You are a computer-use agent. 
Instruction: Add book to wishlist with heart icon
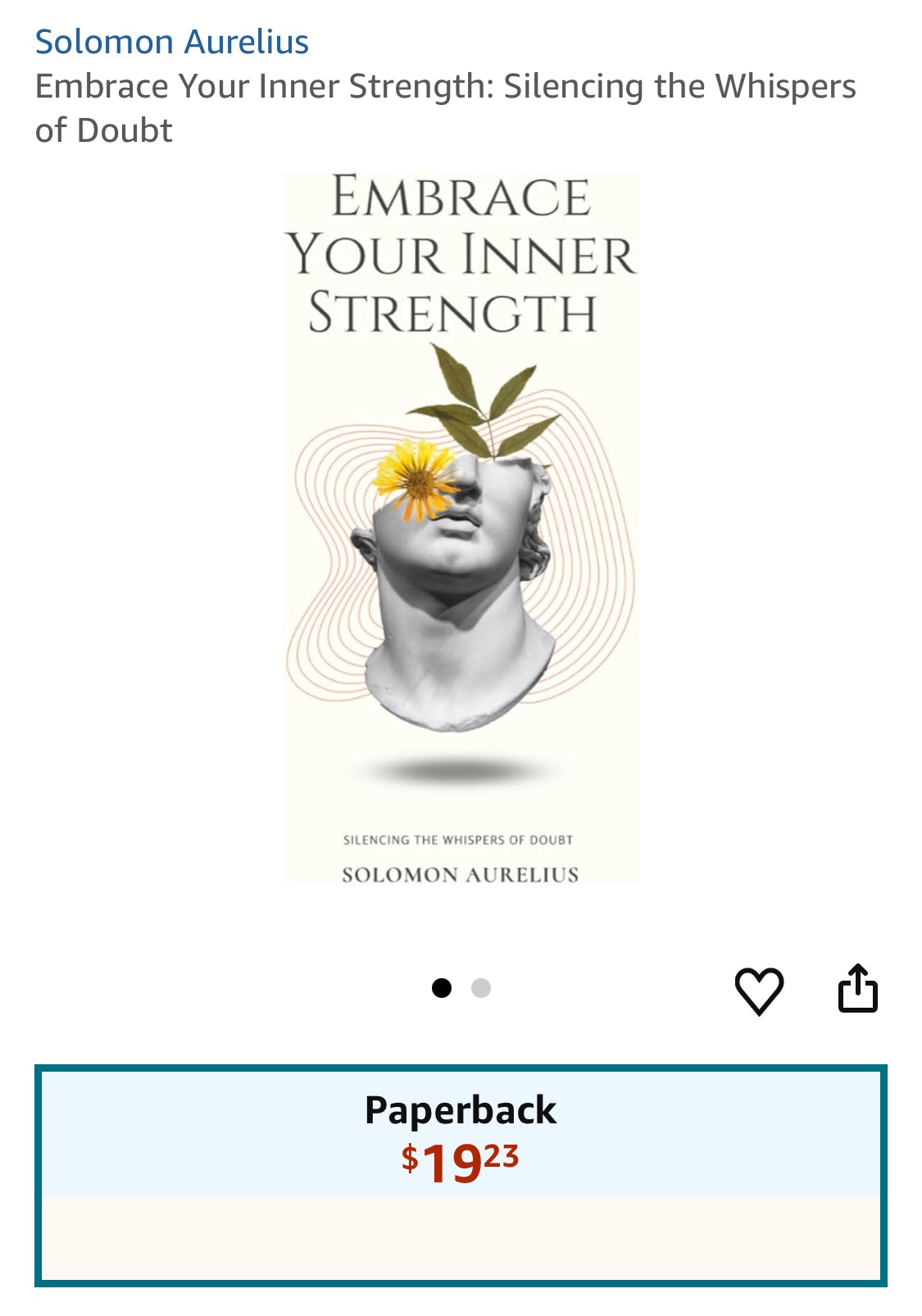(x=759, y=990)
